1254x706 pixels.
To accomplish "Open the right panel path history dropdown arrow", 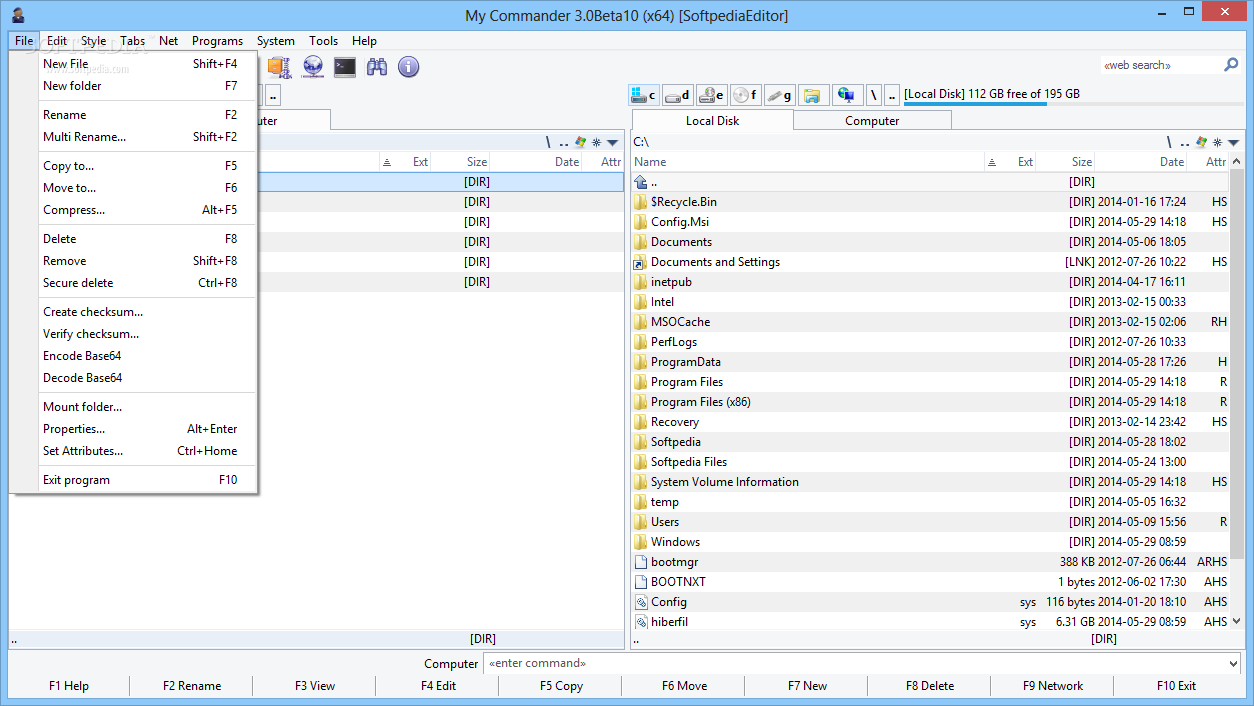I will point(1233,142).
